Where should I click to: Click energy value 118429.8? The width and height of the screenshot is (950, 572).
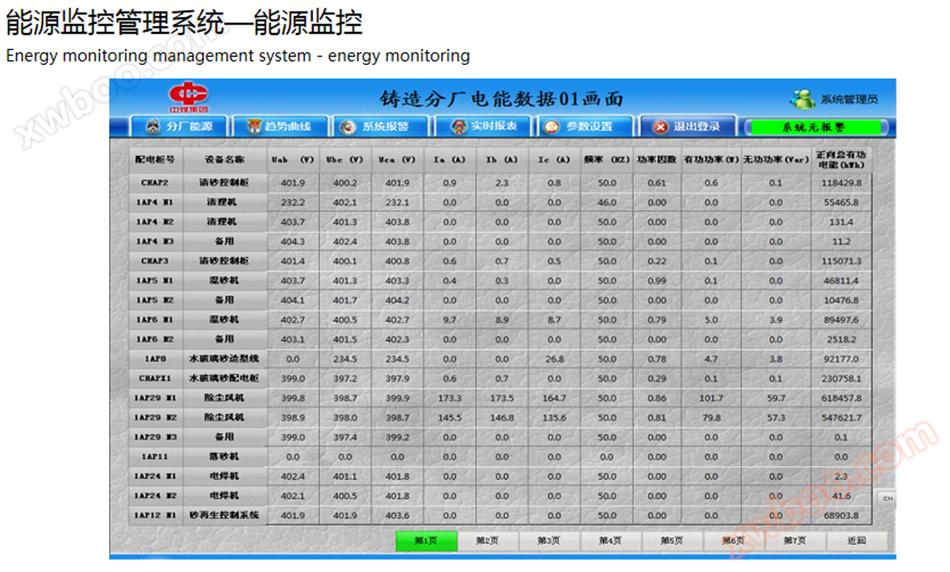coord(841,182)
